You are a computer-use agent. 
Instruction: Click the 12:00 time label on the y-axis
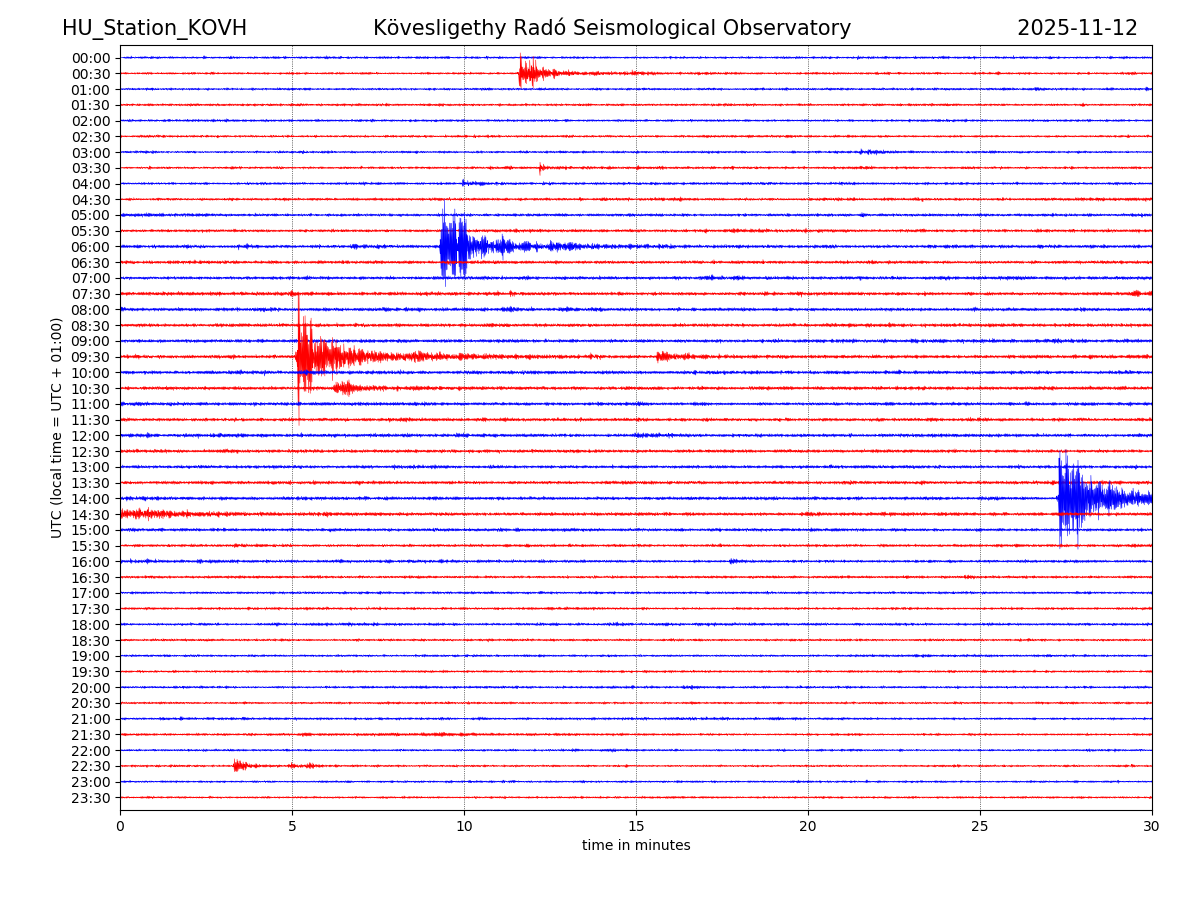tap(90, 436)
